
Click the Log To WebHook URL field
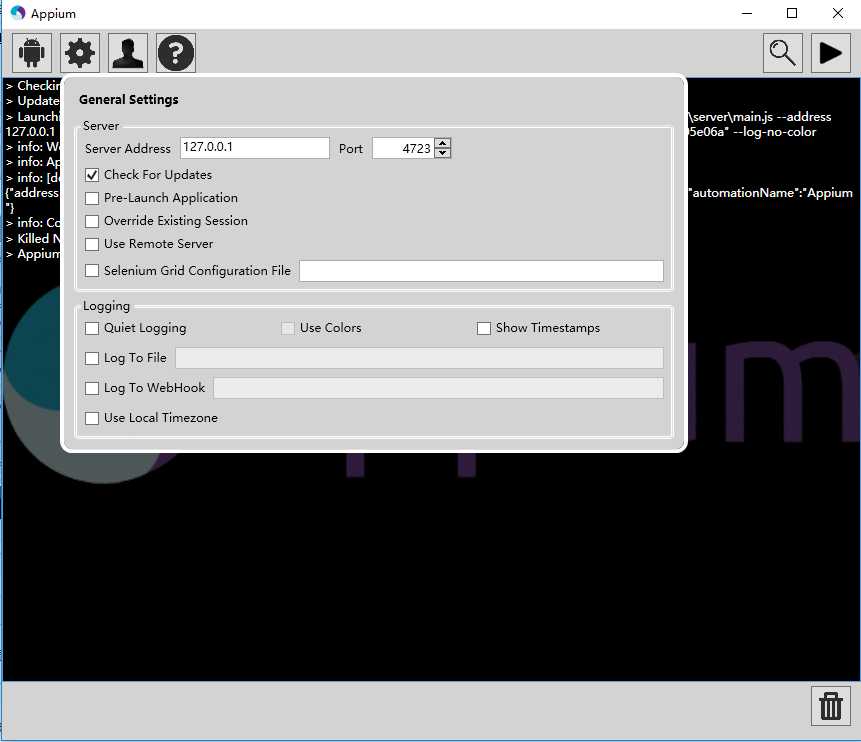click(439, 388)
